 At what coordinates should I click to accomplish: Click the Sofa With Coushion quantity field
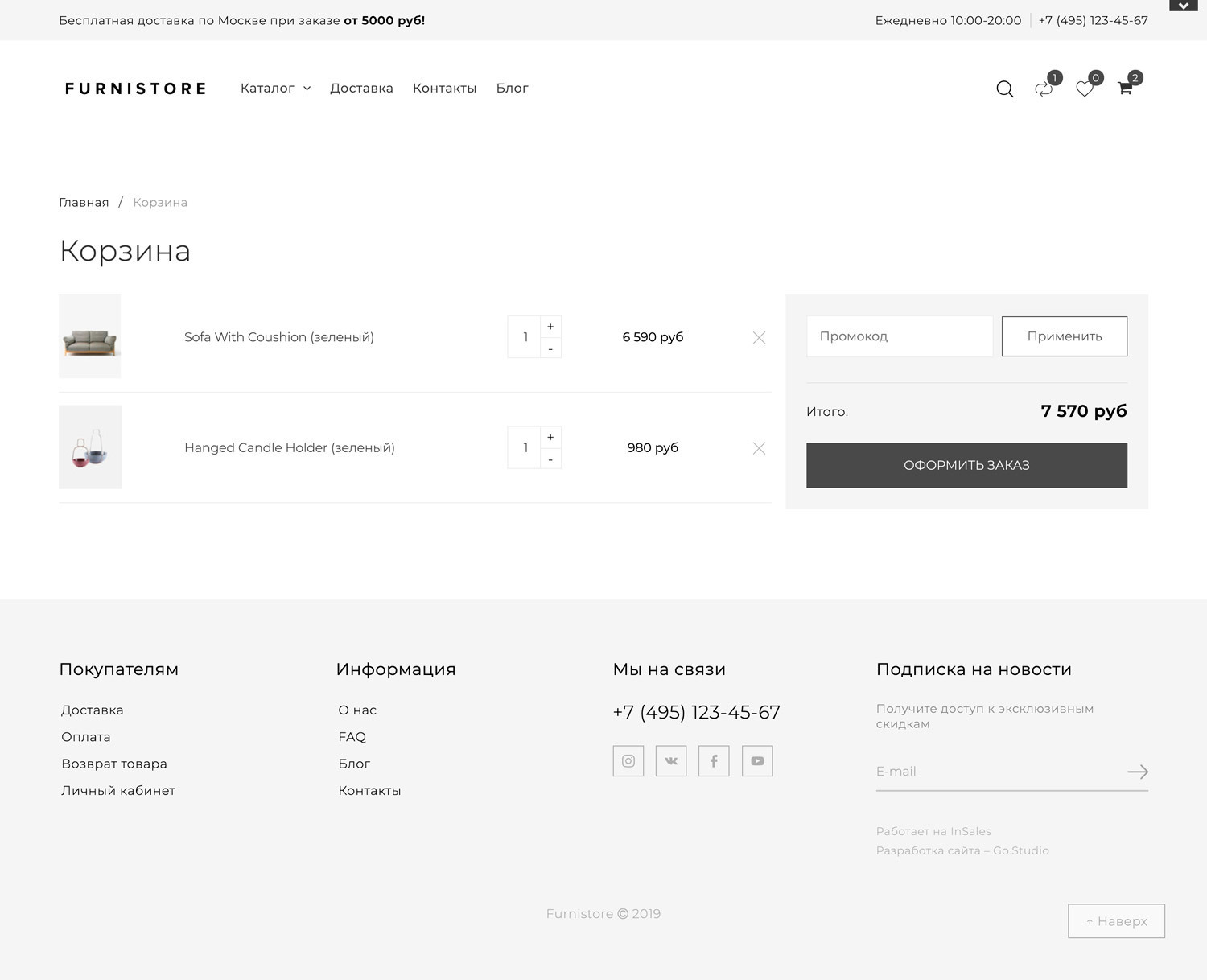[525, 337]
